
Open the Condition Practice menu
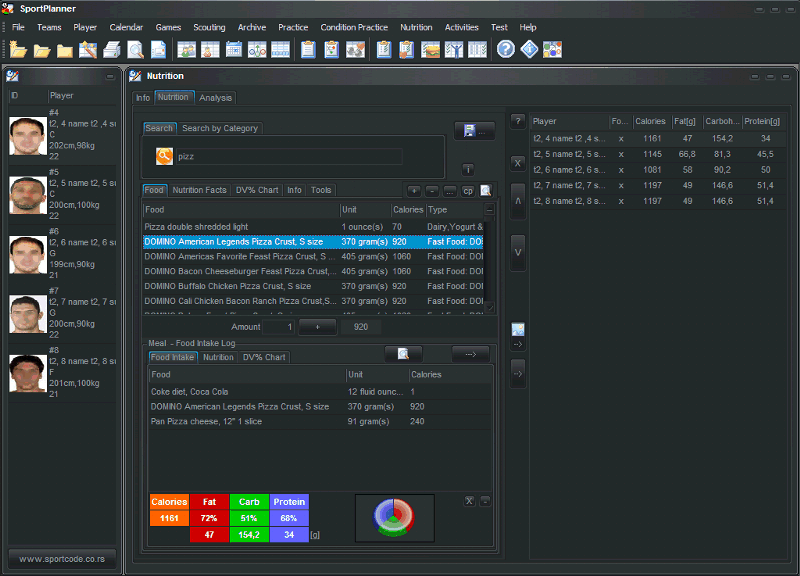coord(354,28)
